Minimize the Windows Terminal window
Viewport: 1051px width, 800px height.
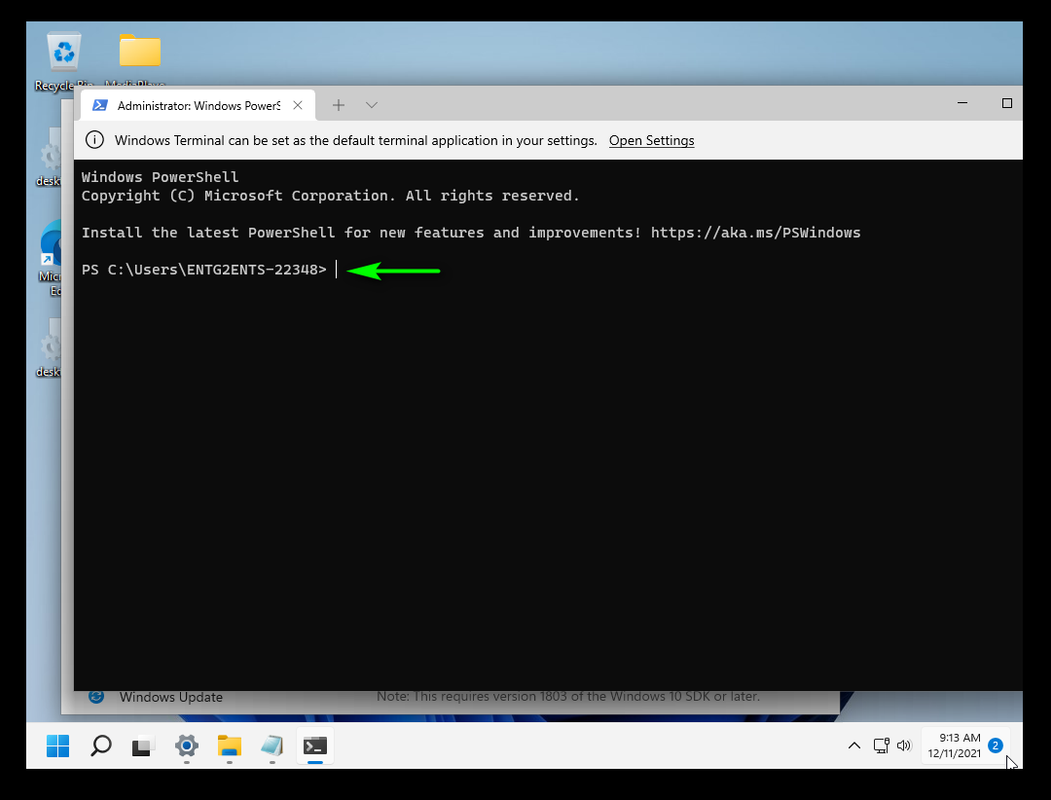coord(963,103)
